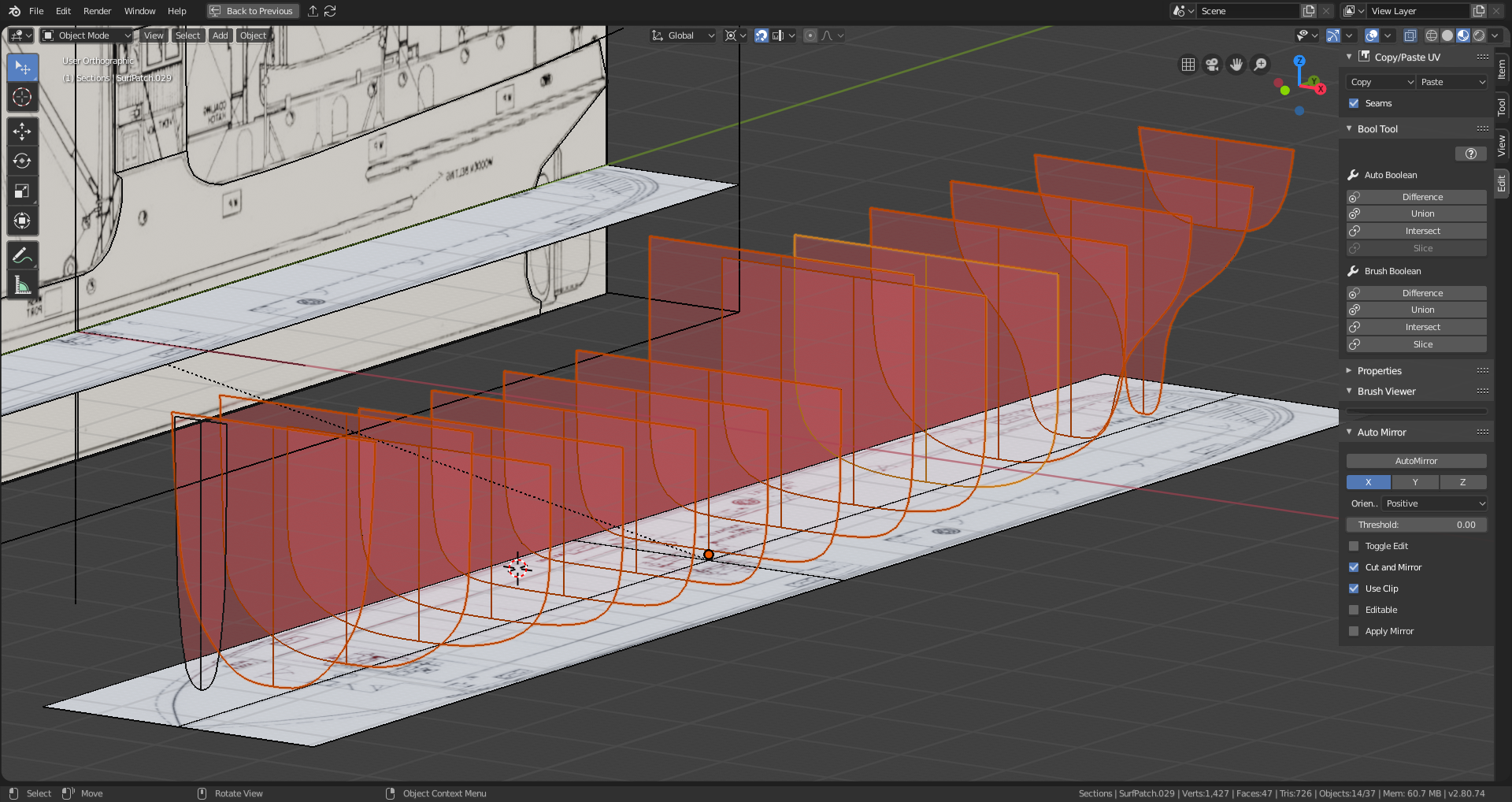The height and width of the screenshot is (802, 1512).
Task: Click the AutoMirror button
Action: pyautogui.click(x=1416, y=461)
